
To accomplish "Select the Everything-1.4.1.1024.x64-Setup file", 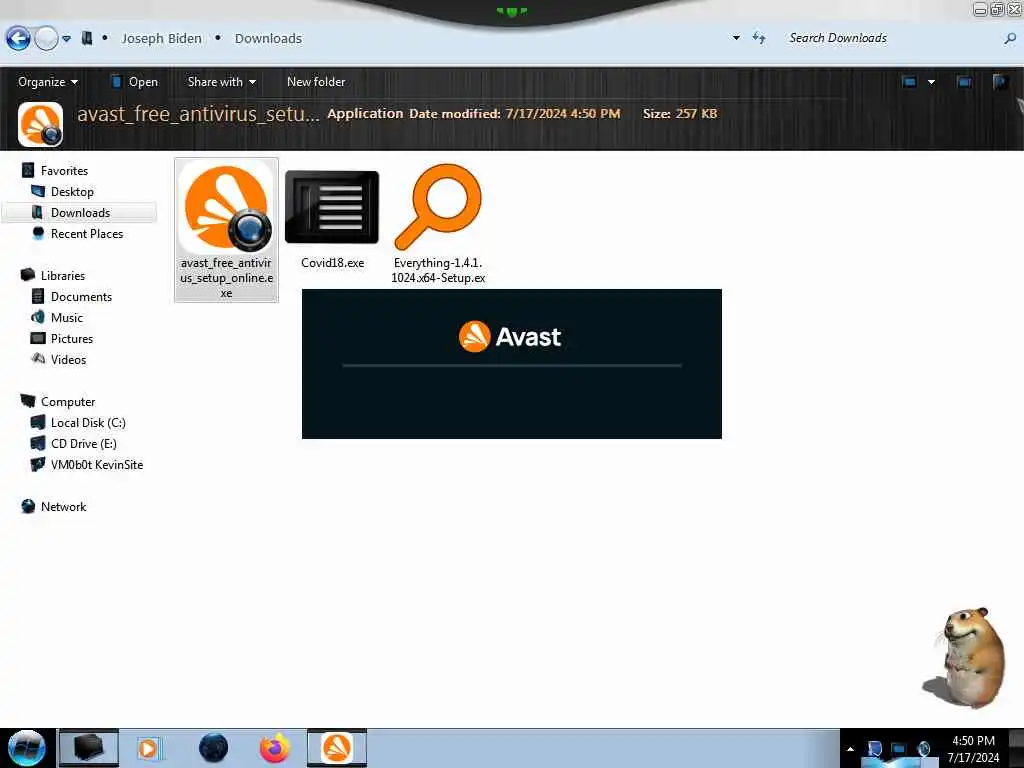I will pos(438,224).
